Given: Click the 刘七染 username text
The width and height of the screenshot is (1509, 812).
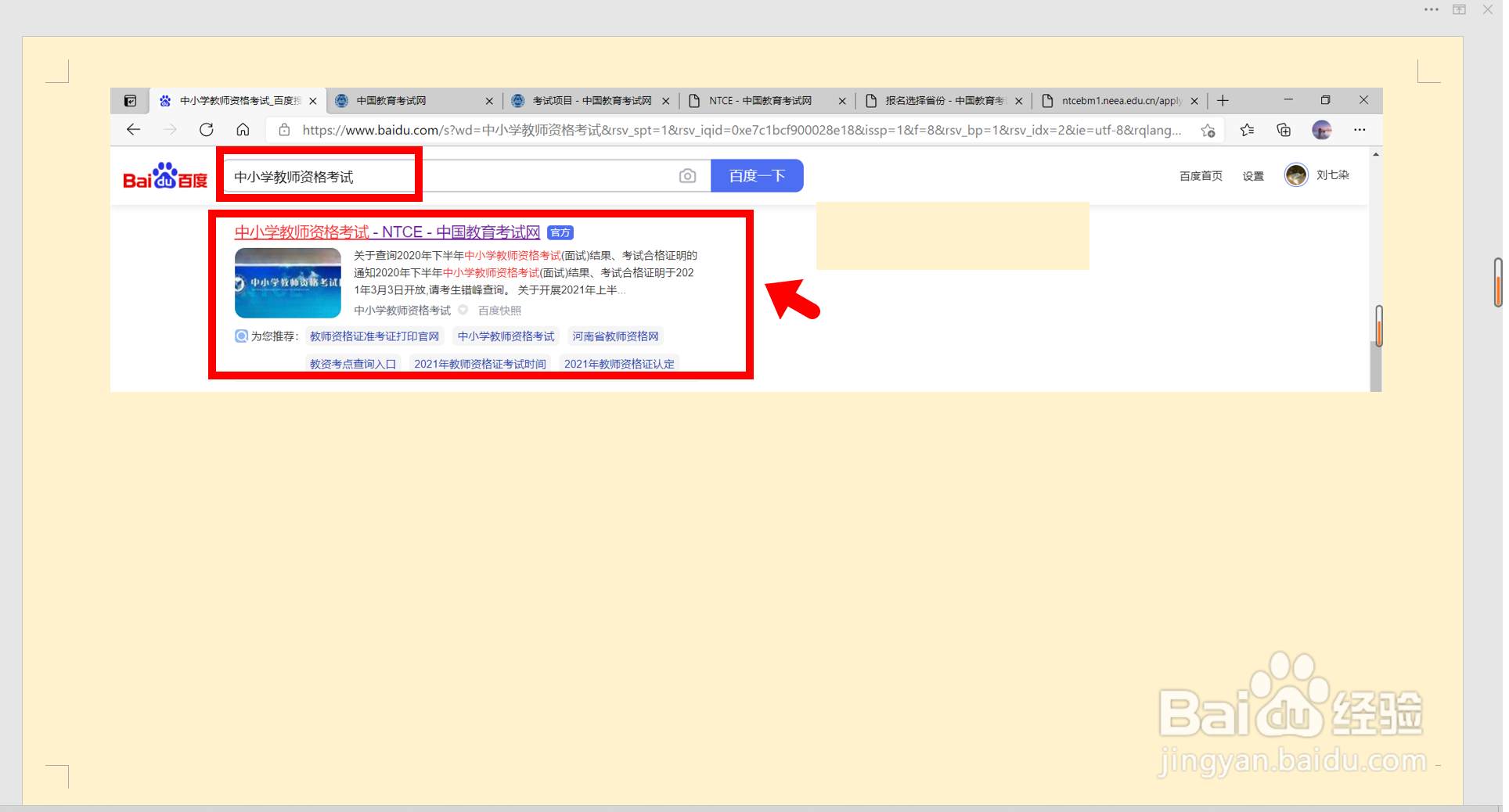Looking at the screenshot, I should pyautogui.click(x=1332, y=175).
